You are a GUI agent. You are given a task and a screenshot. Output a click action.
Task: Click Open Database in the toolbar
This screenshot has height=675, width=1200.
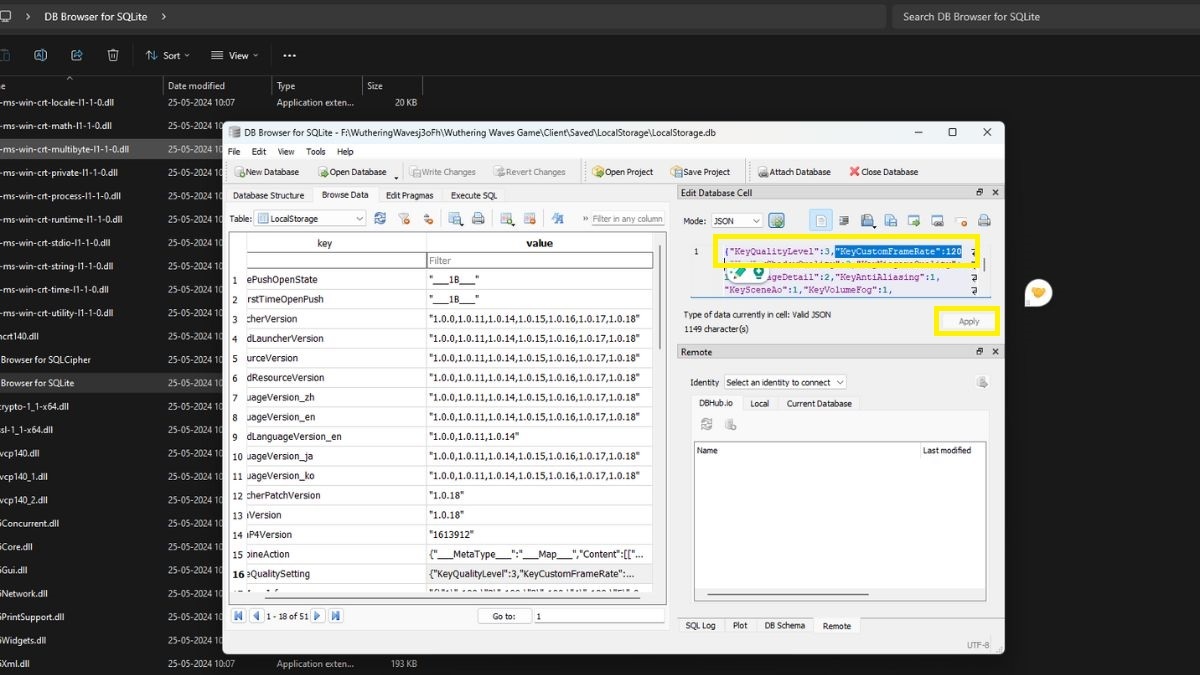pos(351,172)
